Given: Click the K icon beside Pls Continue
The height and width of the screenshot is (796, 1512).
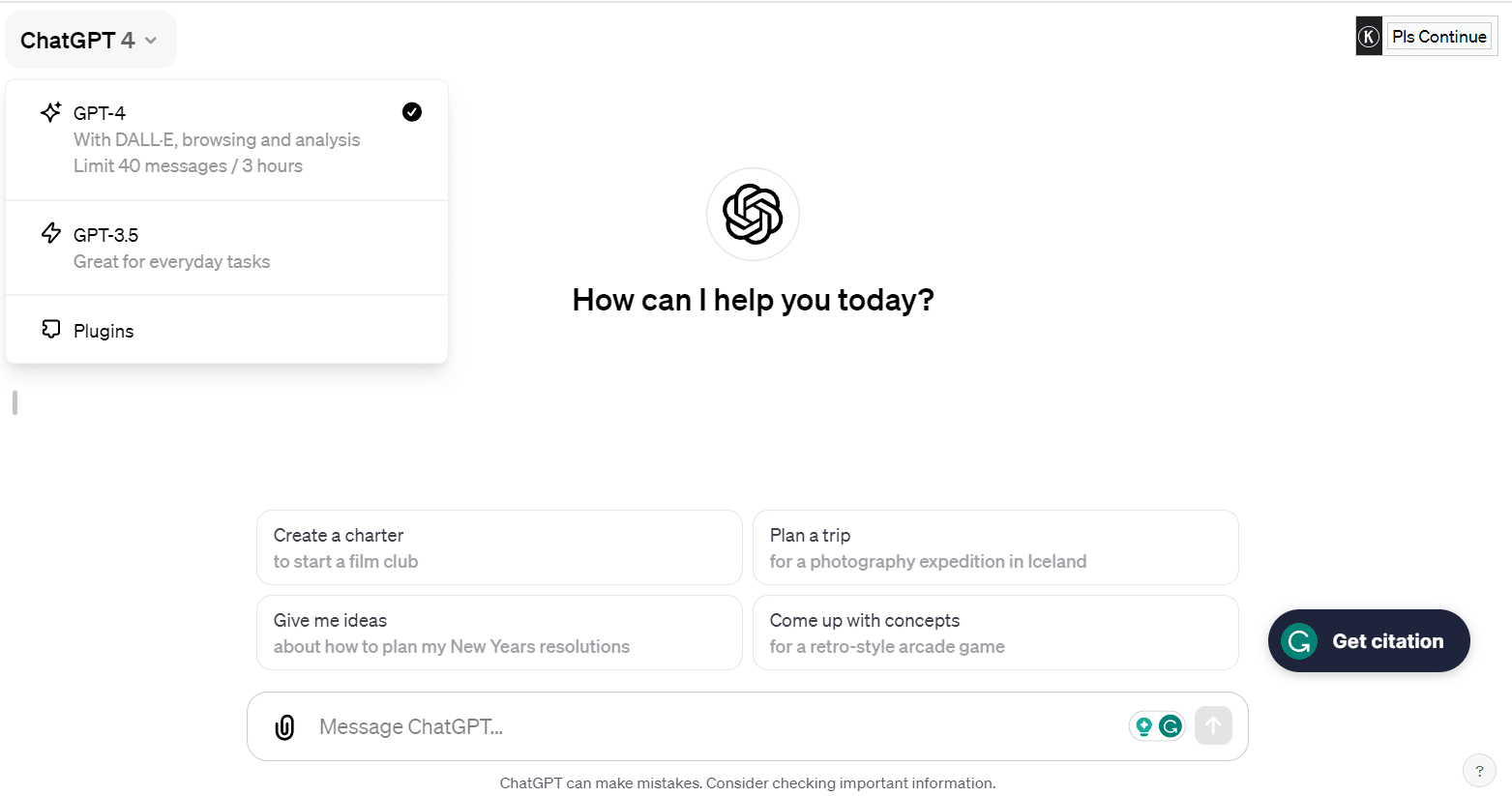Looking at the screenshot, I should 1369,37.
